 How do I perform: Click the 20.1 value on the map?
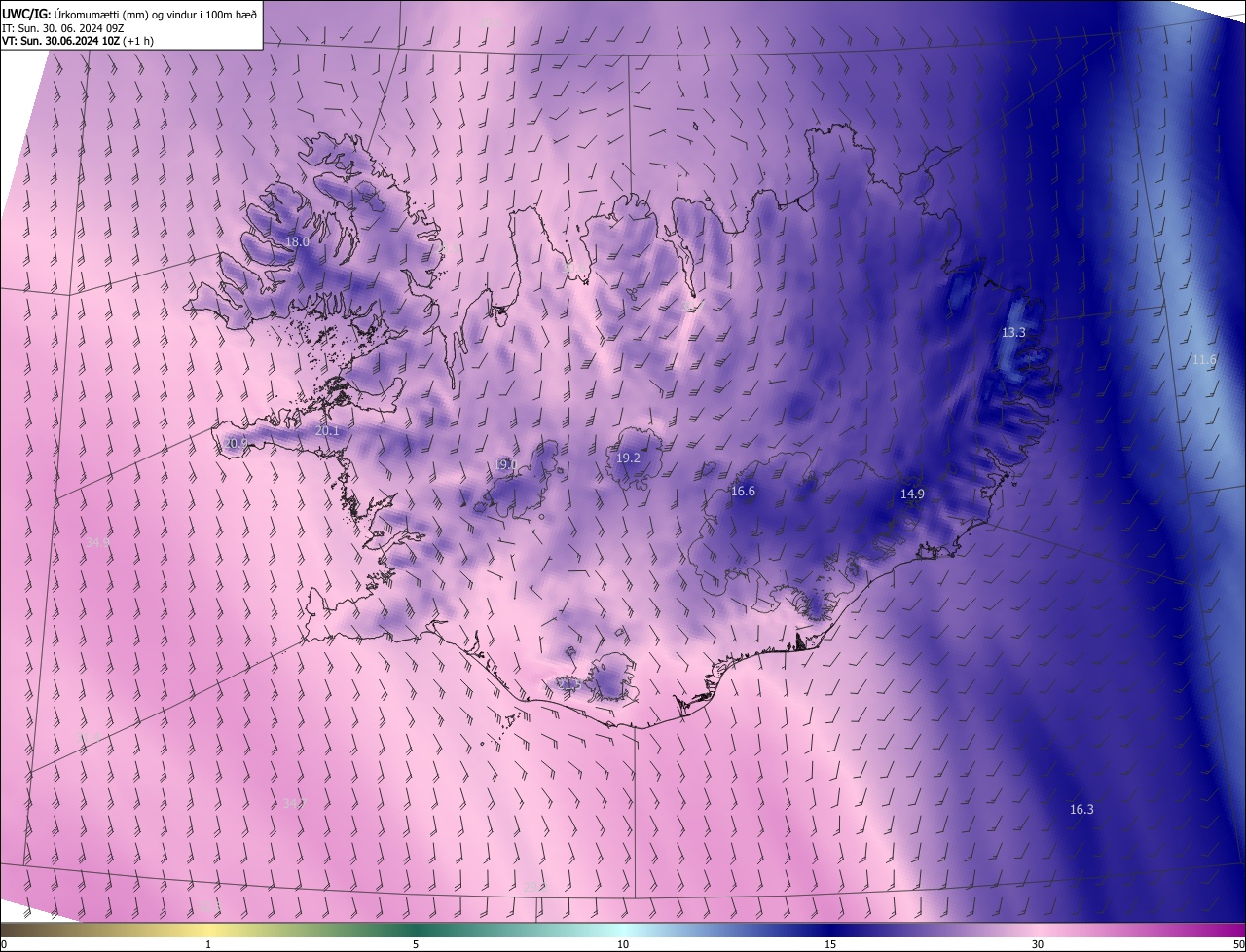(x=328, y=431)
